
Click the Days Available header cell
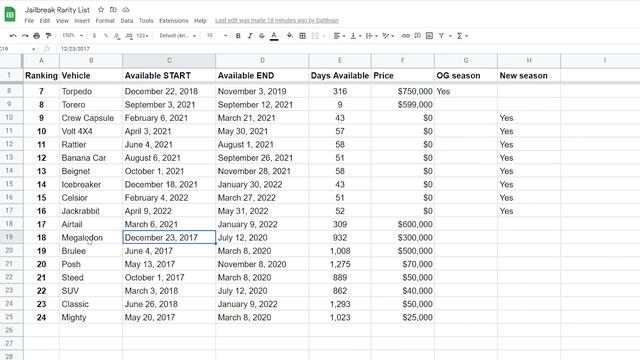(340, 76)
